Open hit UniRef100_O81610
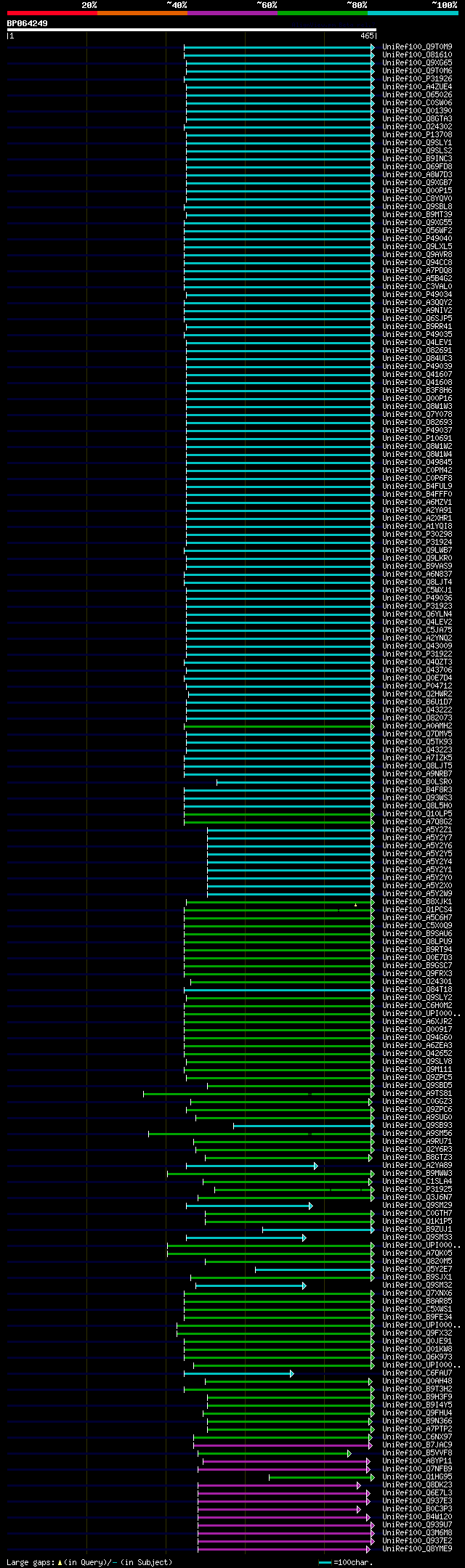465x1568 pixels. click(417, 54)
